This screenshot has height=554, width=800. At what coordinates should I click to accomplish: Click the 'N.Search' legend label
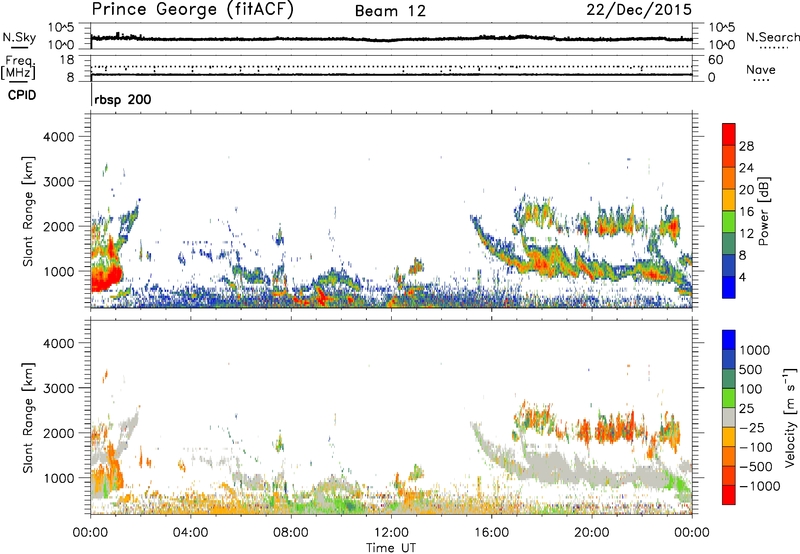tap(772, 37)
